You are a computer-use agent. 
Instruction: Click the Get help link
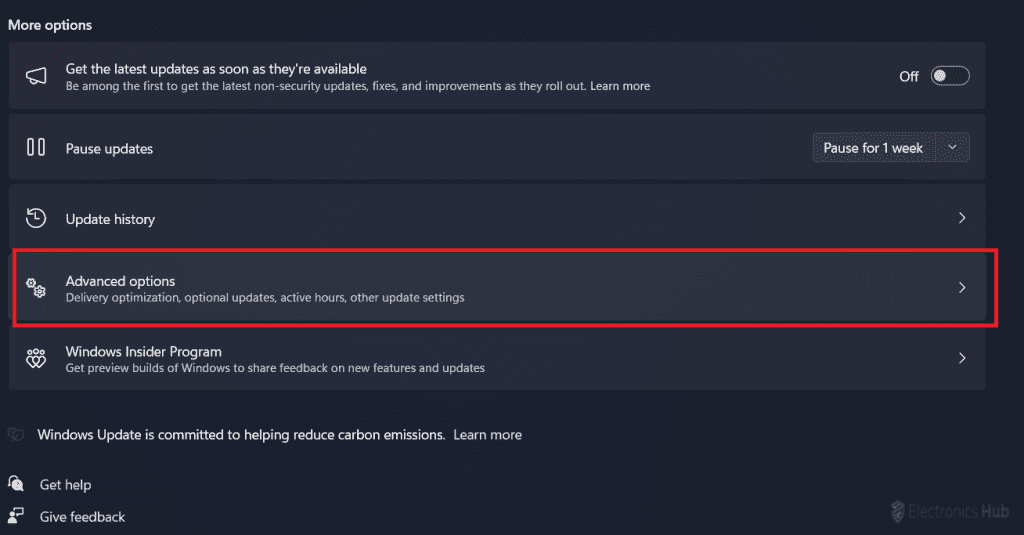point(65,485)
